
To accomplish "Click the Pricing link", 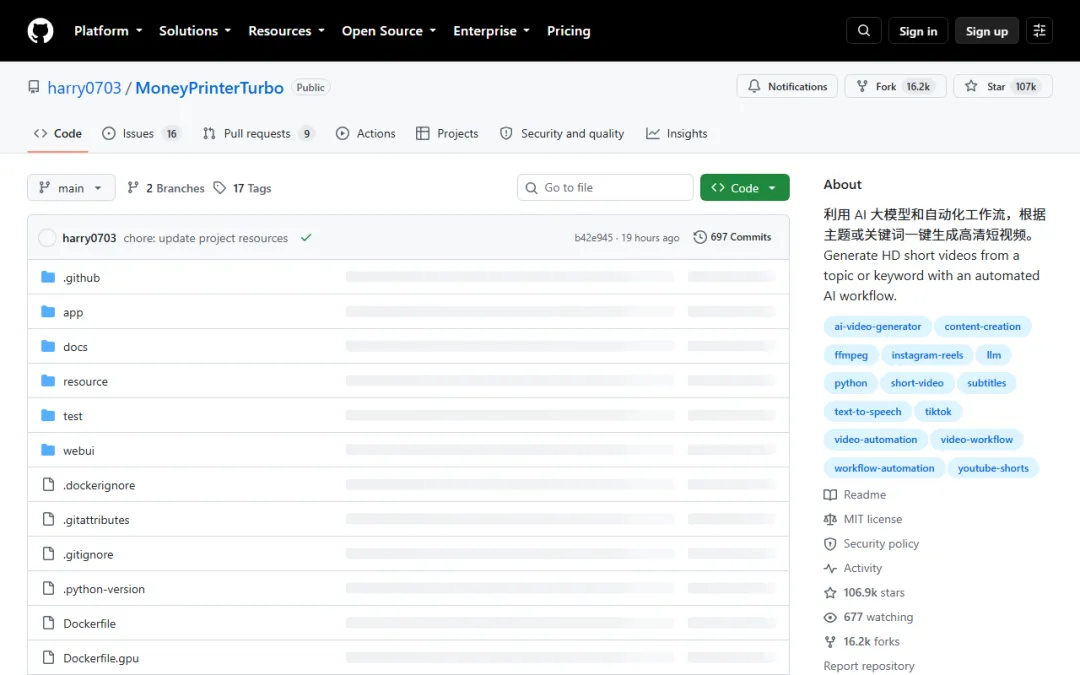I will (x=568, y=31).
